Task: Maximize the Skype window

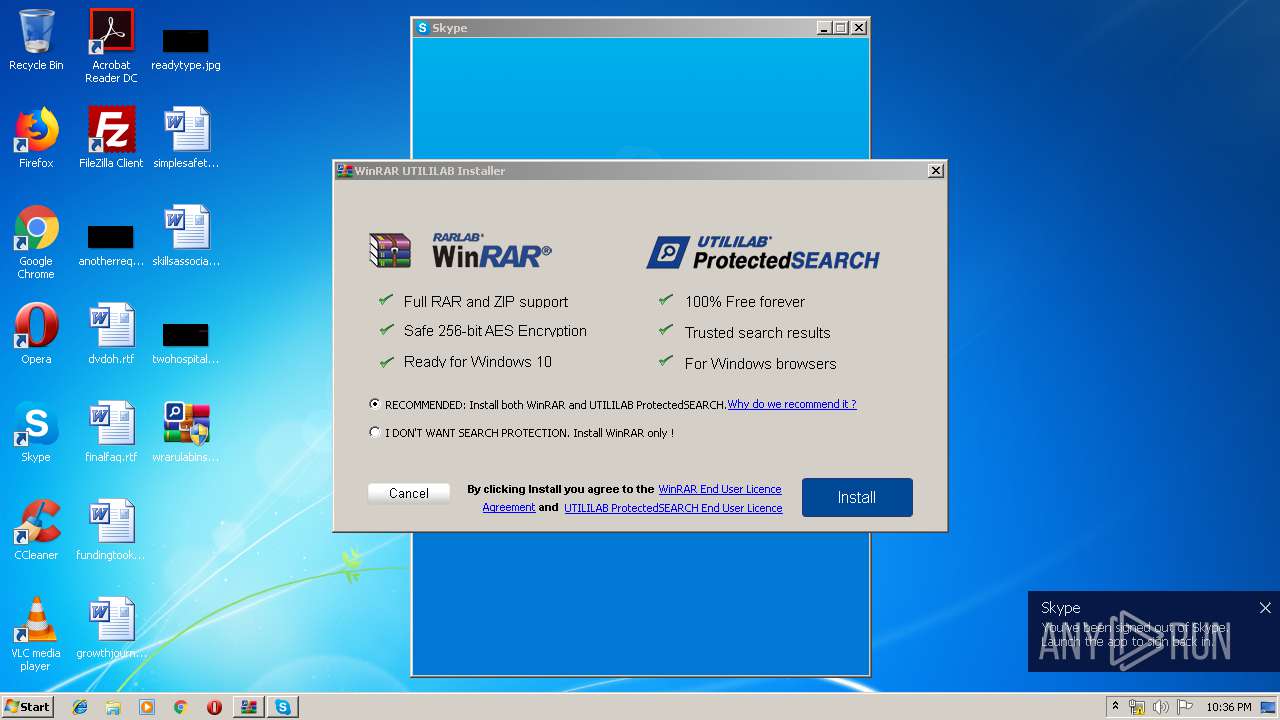Action: click(x=841, y=28)
